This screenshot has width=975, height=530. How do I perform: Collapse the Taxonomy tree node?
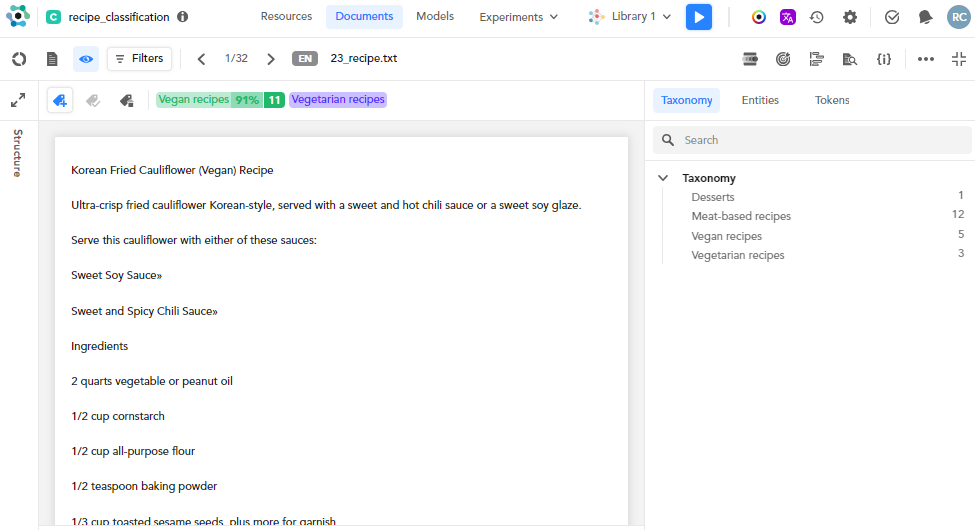(663, 178)
